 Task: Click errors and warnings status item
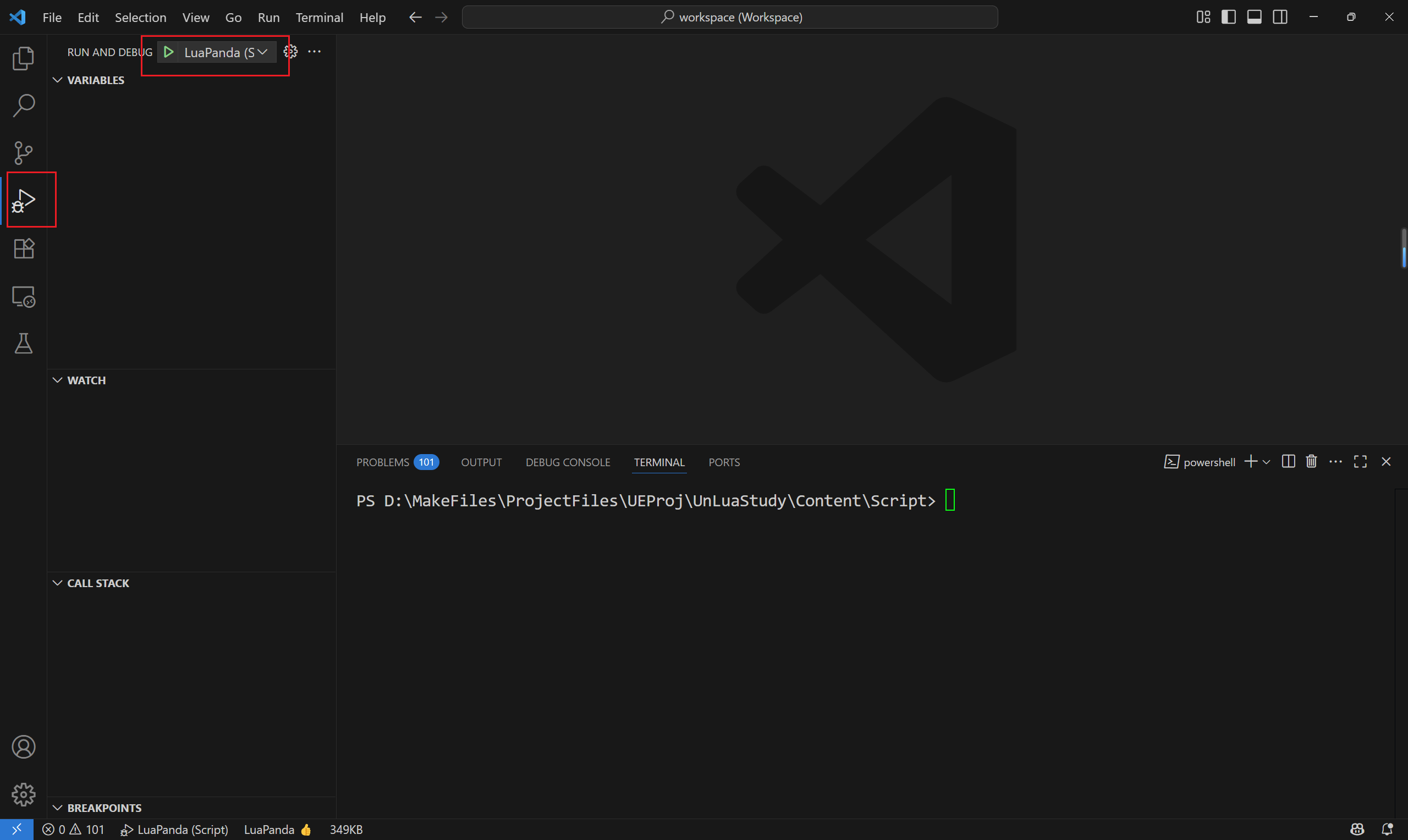(74, 830)
